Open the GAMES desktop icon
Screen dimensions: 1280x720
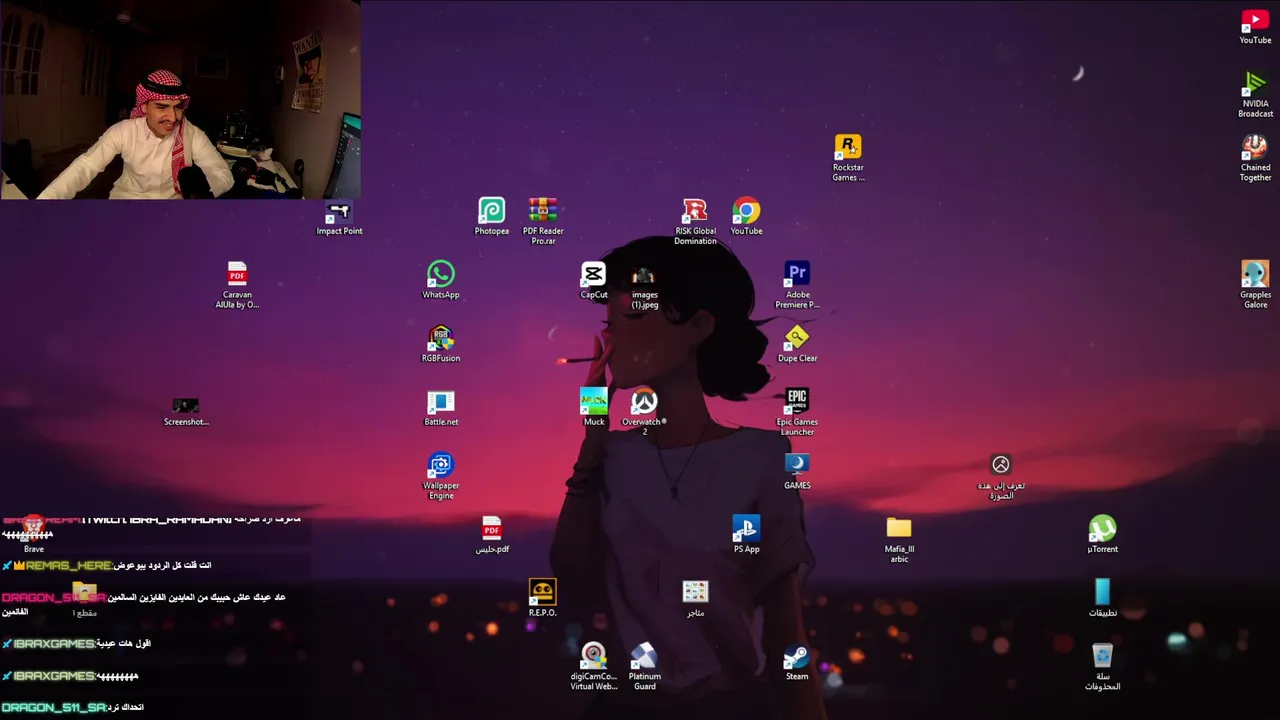pyautogui.click(x=797, y=471)
